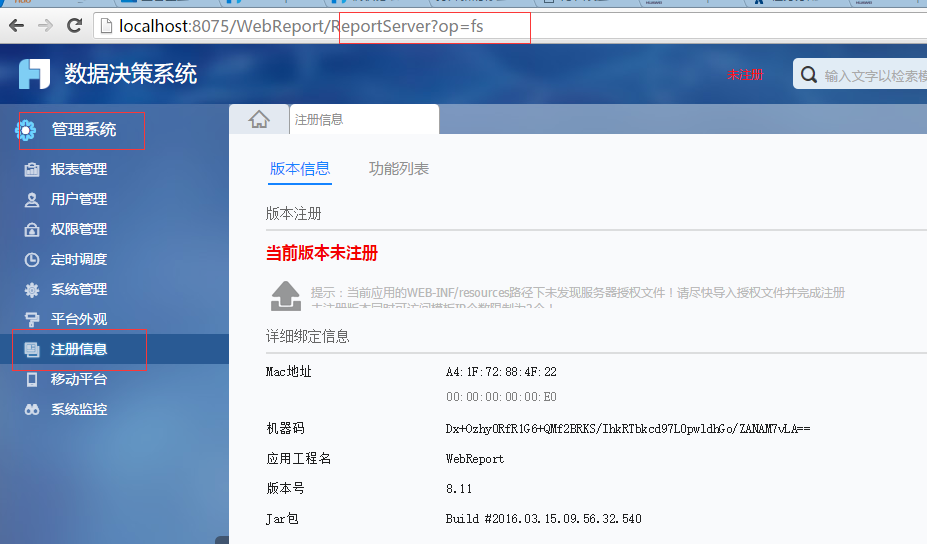Open 移动平台 via its phone icon

click(32, 380)
